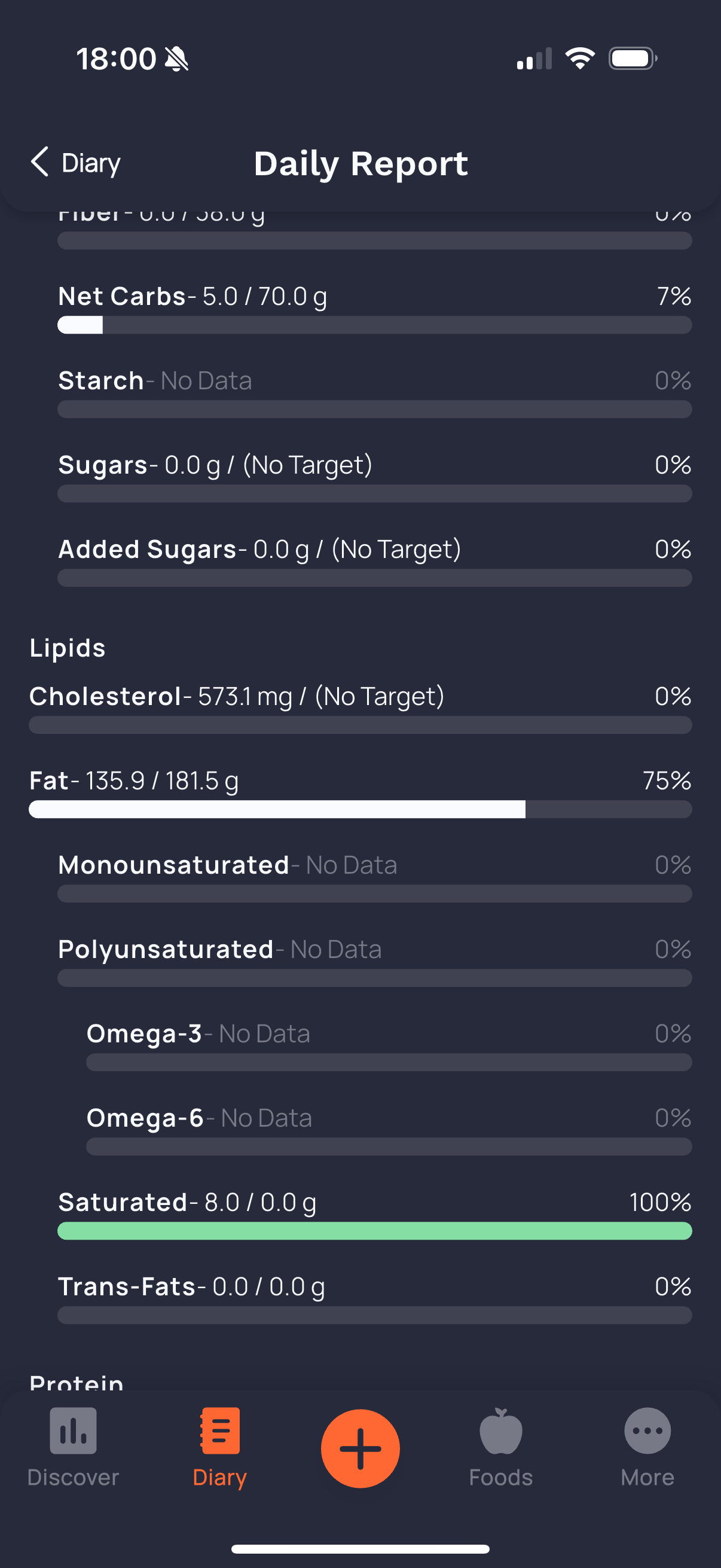
Task: Tap the silent bell status icon
Action: pyautogui.click(x=176, y=59)
